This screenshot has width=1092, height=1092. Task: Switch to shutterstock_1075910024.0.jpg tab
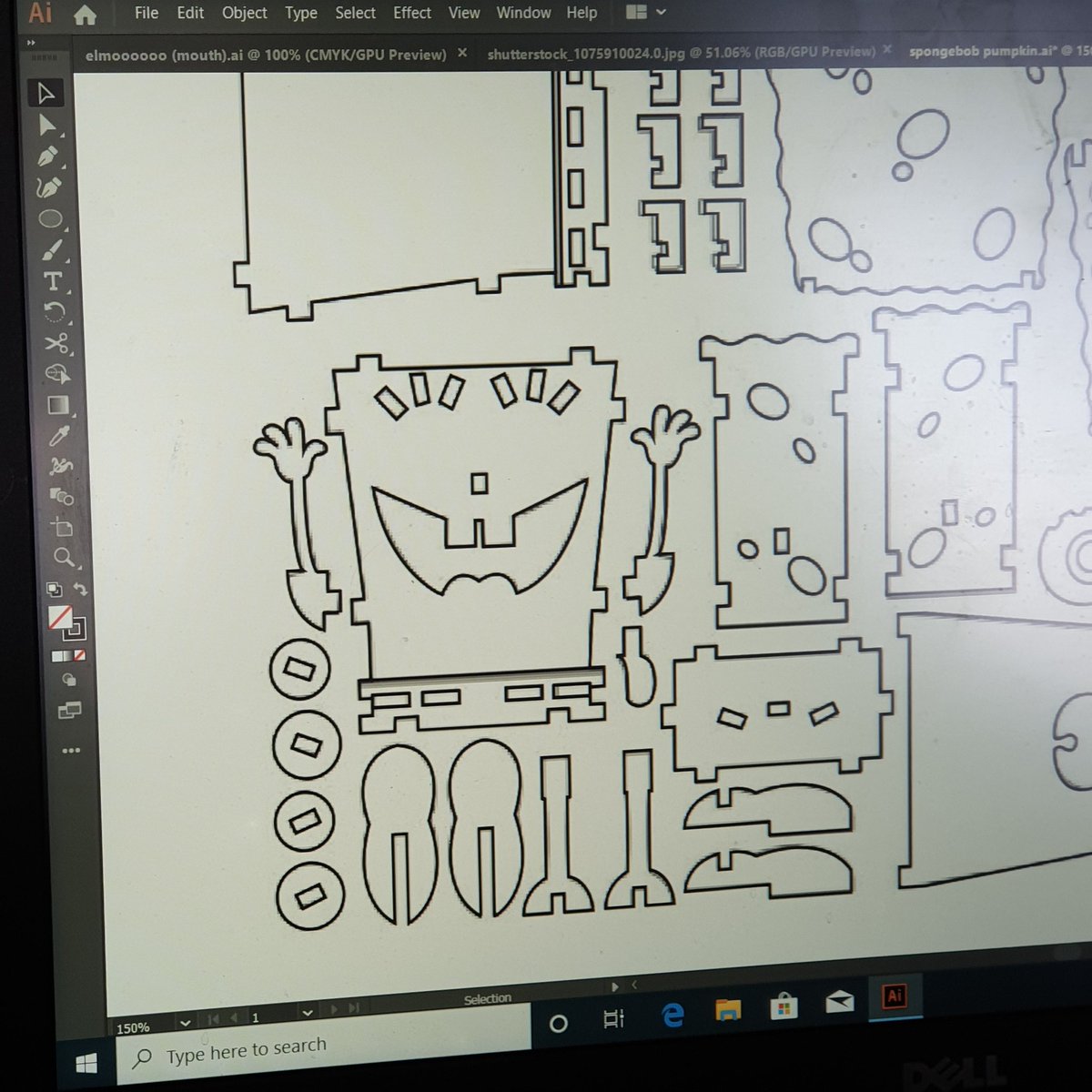pyautogui.click(x=682, y=53)
